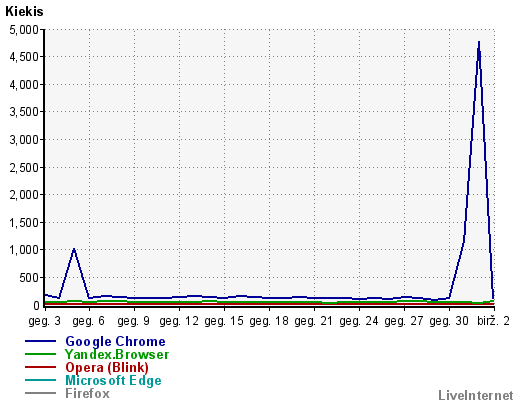
Task: Select the Microsoft Edge legend entry
Action: pos(113,380)
